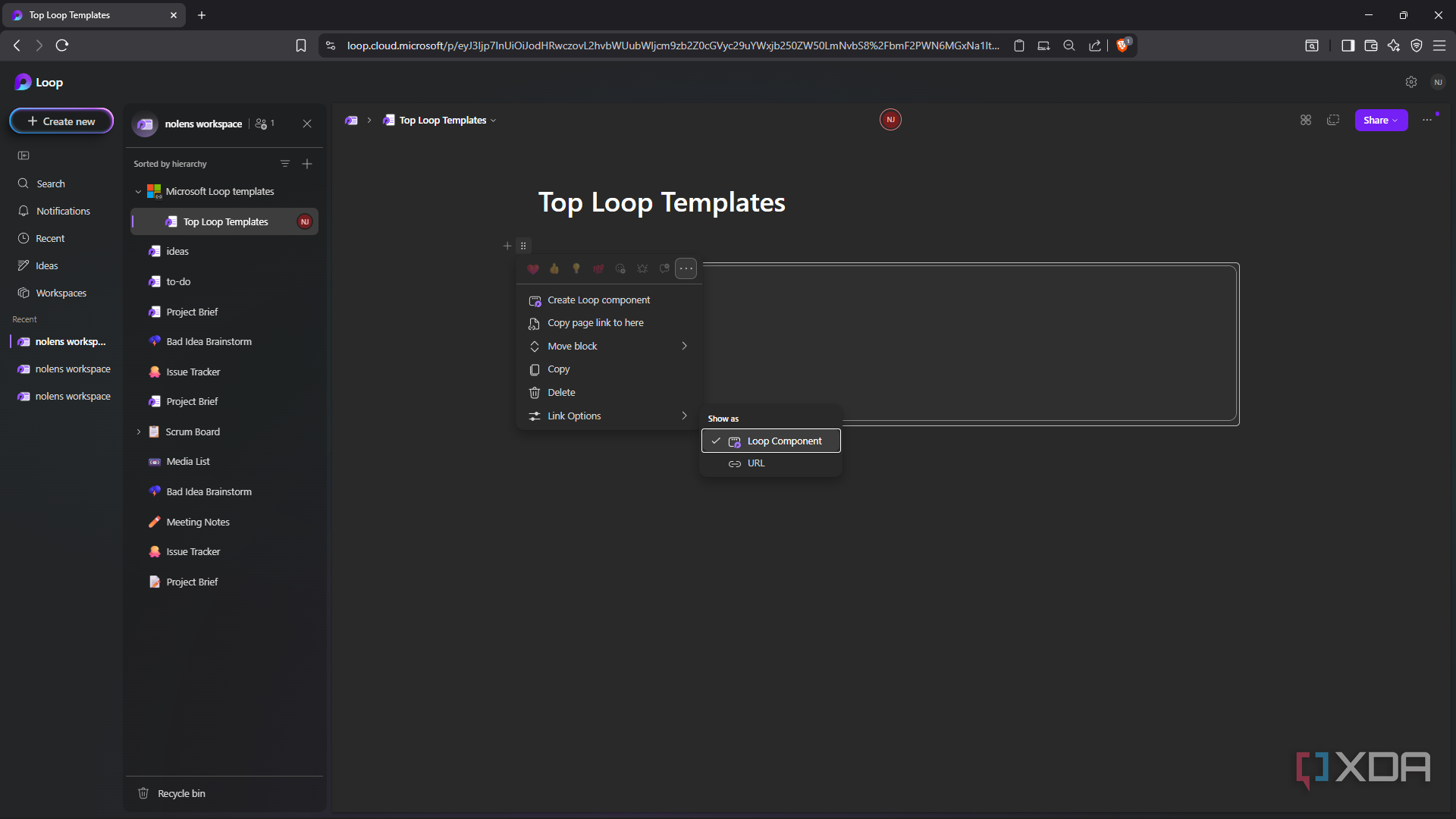Viewport: 1456px width, 819px height.
Task: Open the add reaction emoji picker
Action: click(x=620, y=268)
